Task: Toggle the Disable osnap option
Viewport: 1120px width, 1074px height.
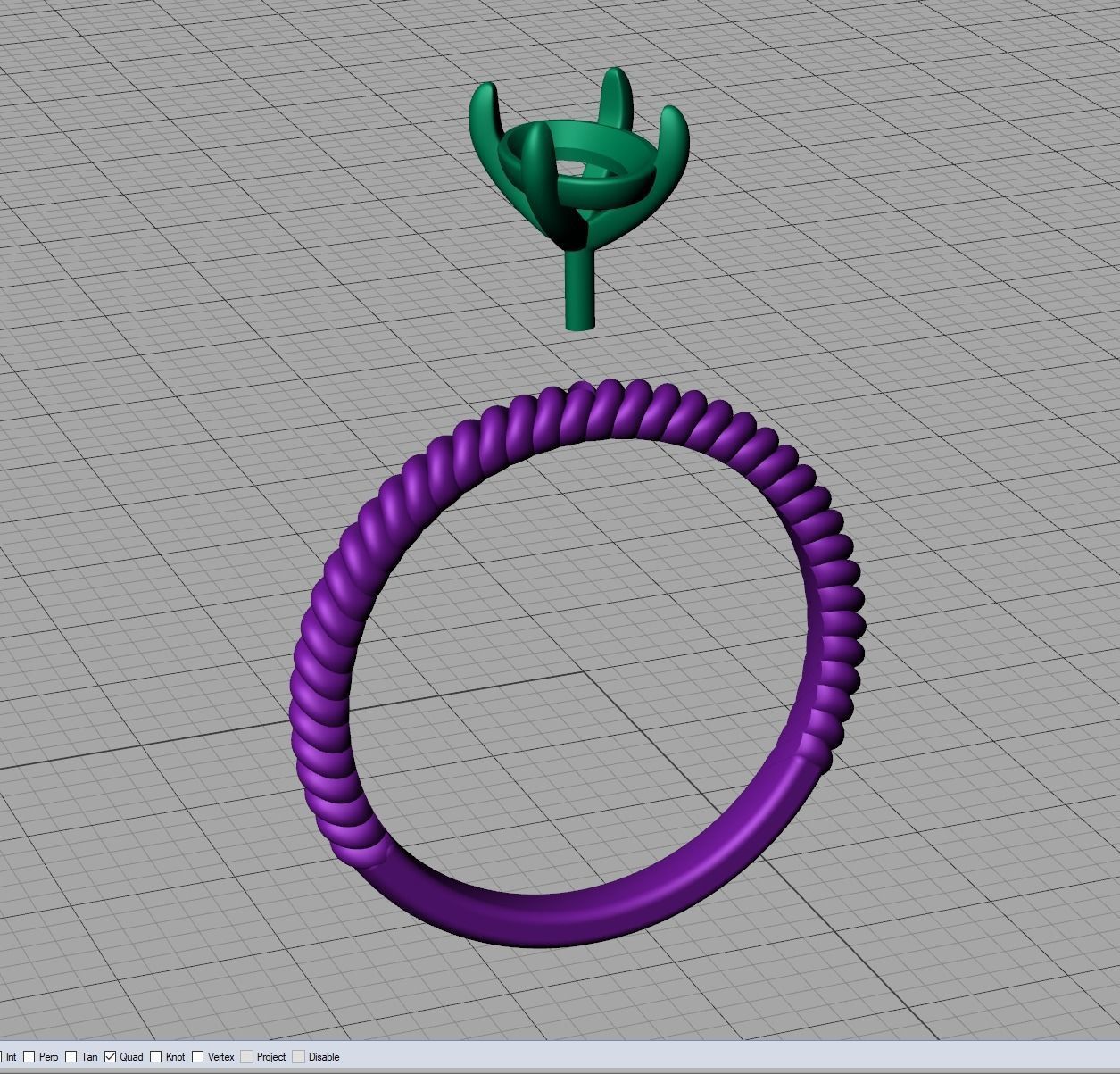Action: coord(298,1057)
